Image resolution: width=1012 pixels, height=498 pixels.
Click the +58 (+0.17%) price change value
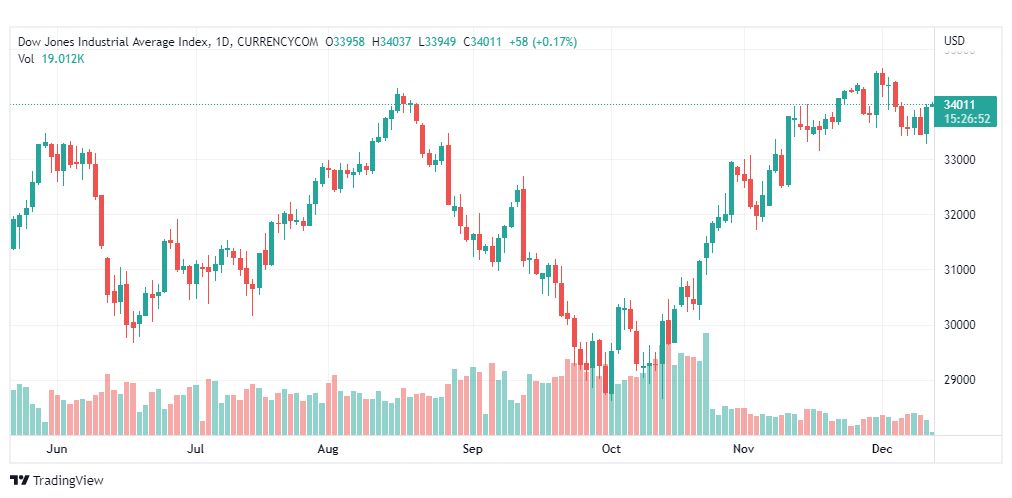[543, 41]
